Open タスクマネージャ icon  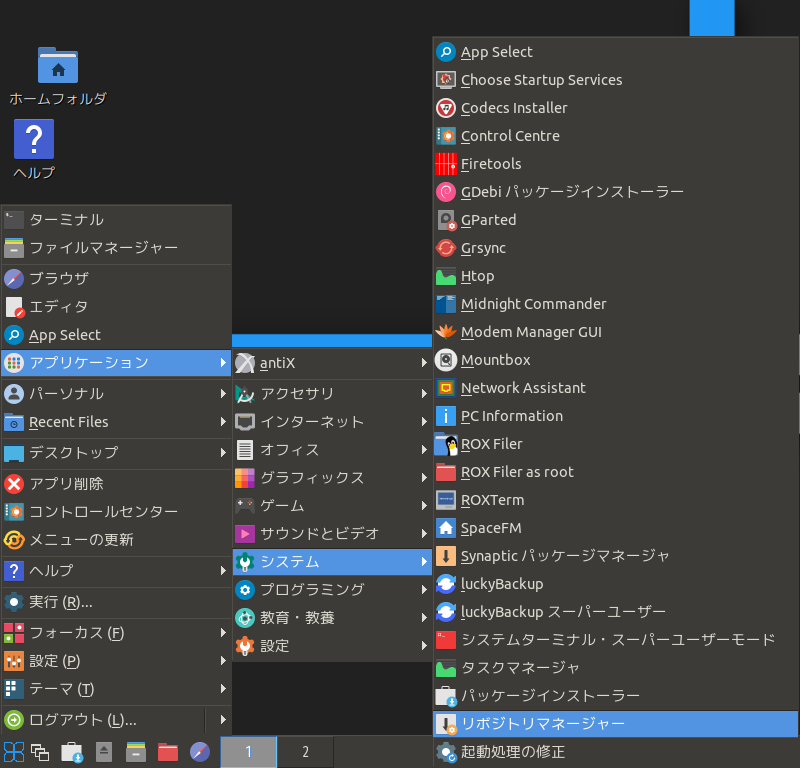coord(445,668)
